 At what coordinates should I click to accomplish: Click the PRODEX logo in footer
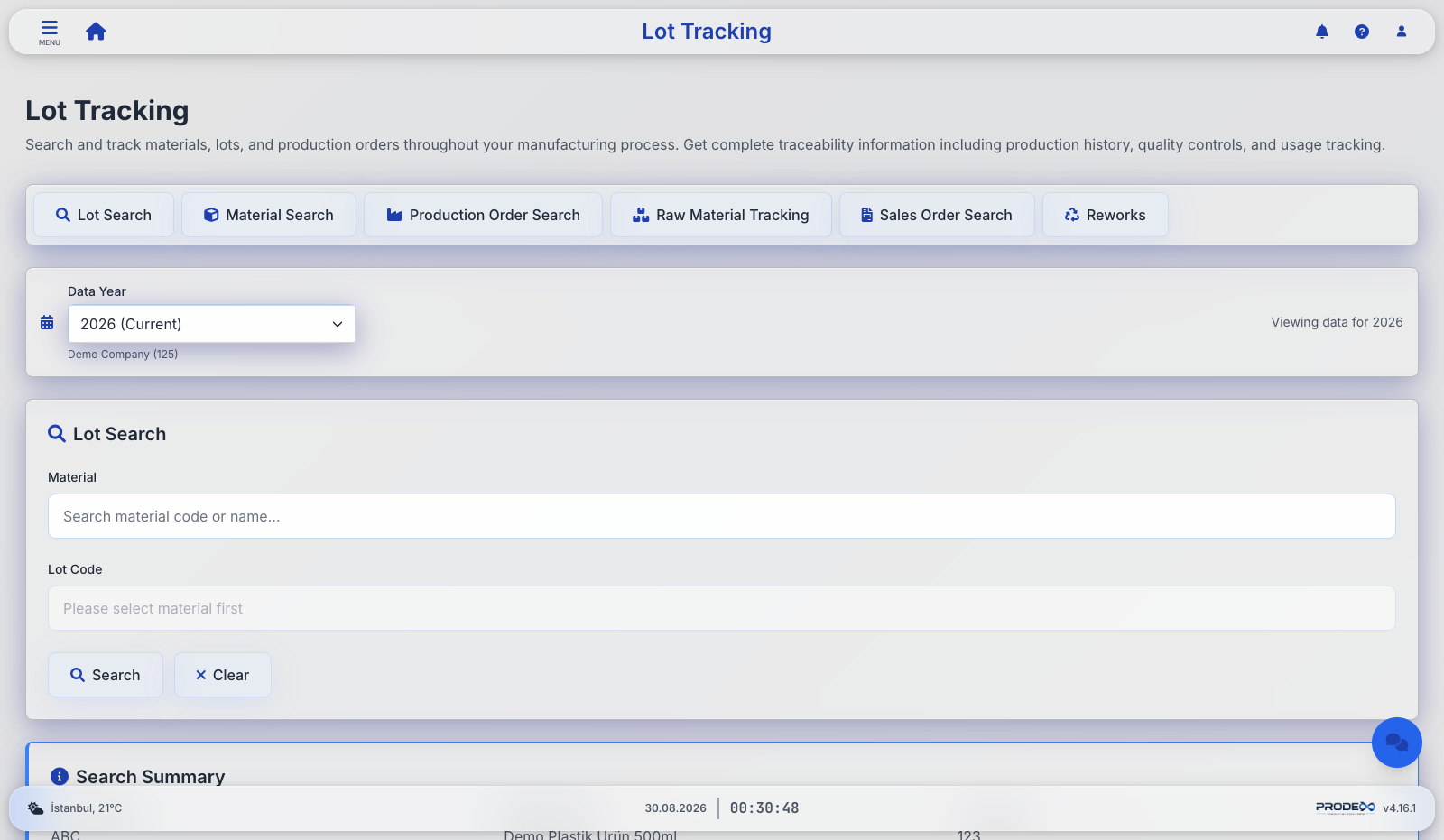point(1345,808)
